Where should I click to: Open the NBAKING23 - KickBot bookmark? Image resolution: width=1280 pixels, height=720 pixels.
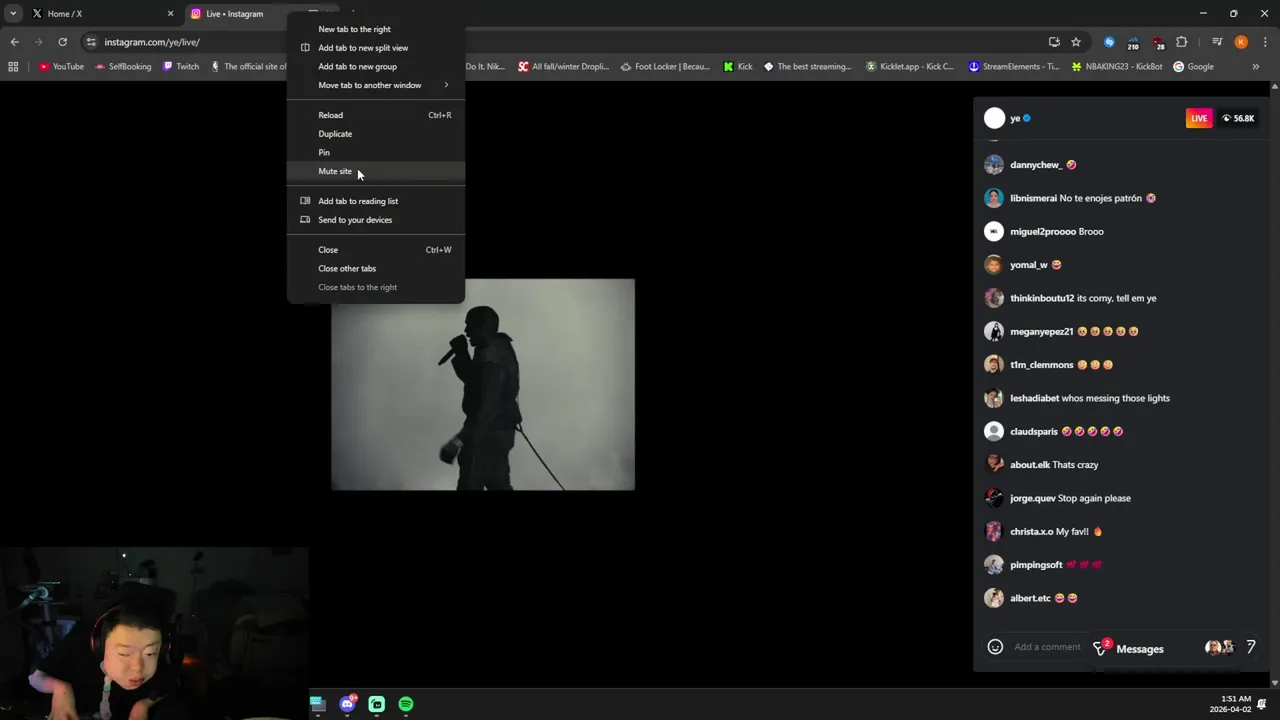pyautogui.click(x=1117, y=67)
